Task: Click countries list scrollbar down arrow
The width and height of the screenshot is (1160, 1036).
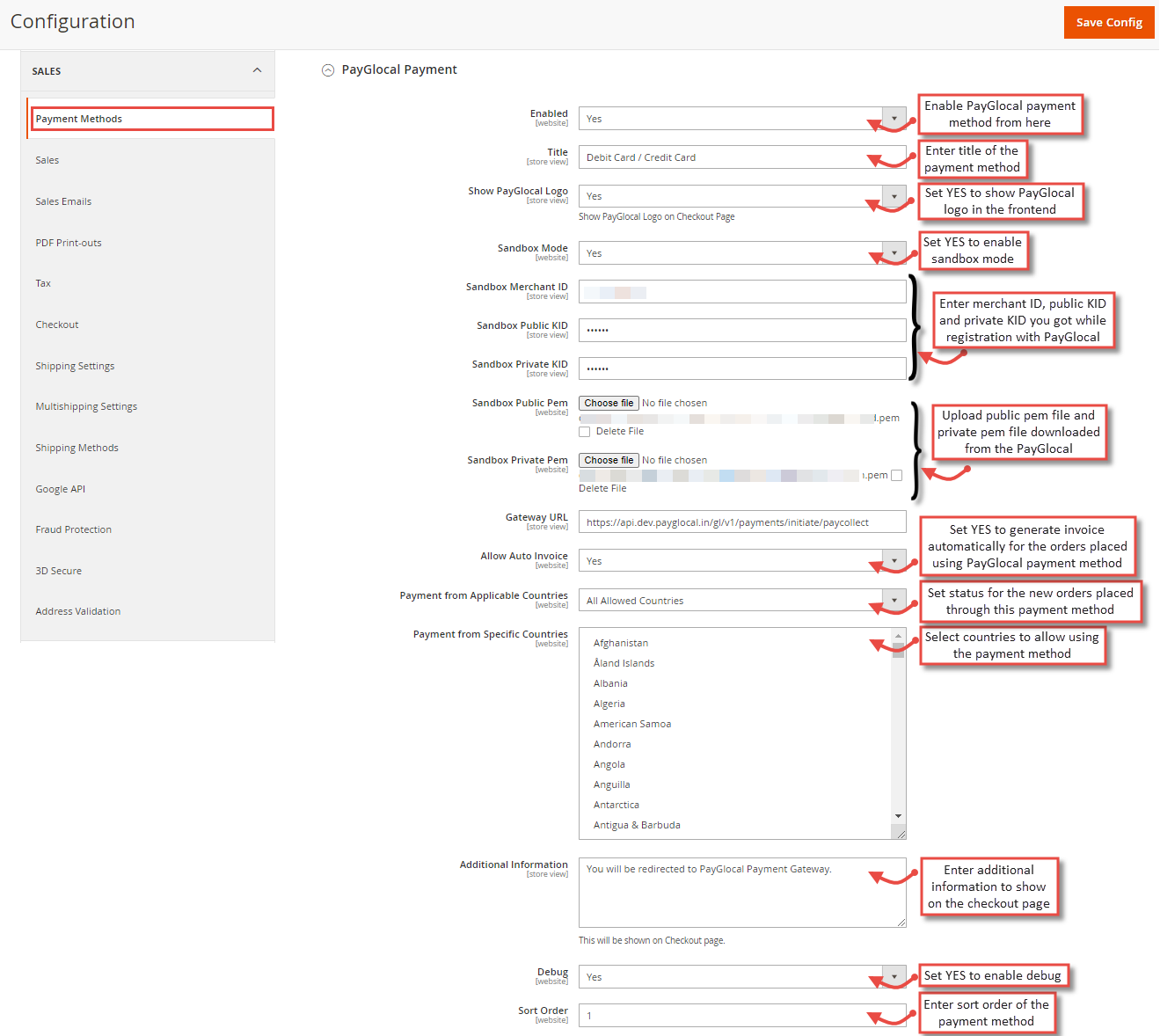Action: [x=898, y=816]
